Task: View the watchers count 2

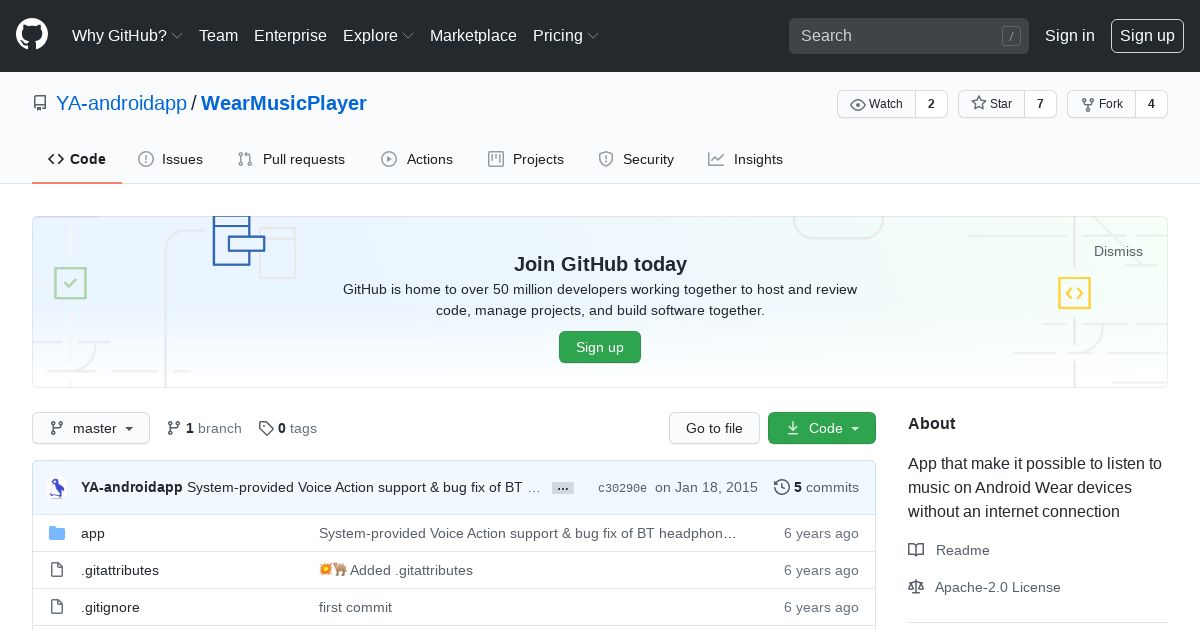Action: (x=931, y=104)
